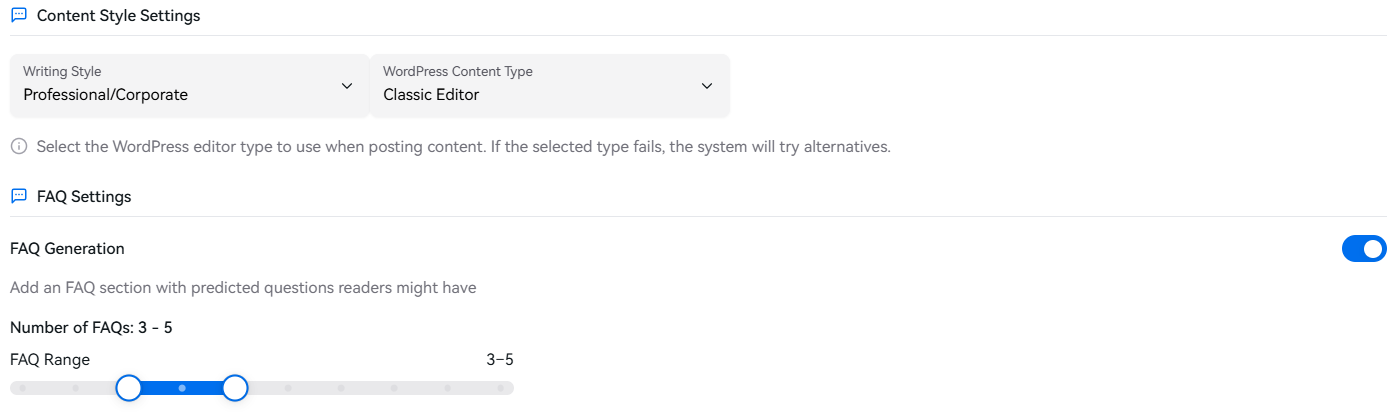Click the FAQ section description text
Viewport: 1394px width, 412px height.
point(243,288)
